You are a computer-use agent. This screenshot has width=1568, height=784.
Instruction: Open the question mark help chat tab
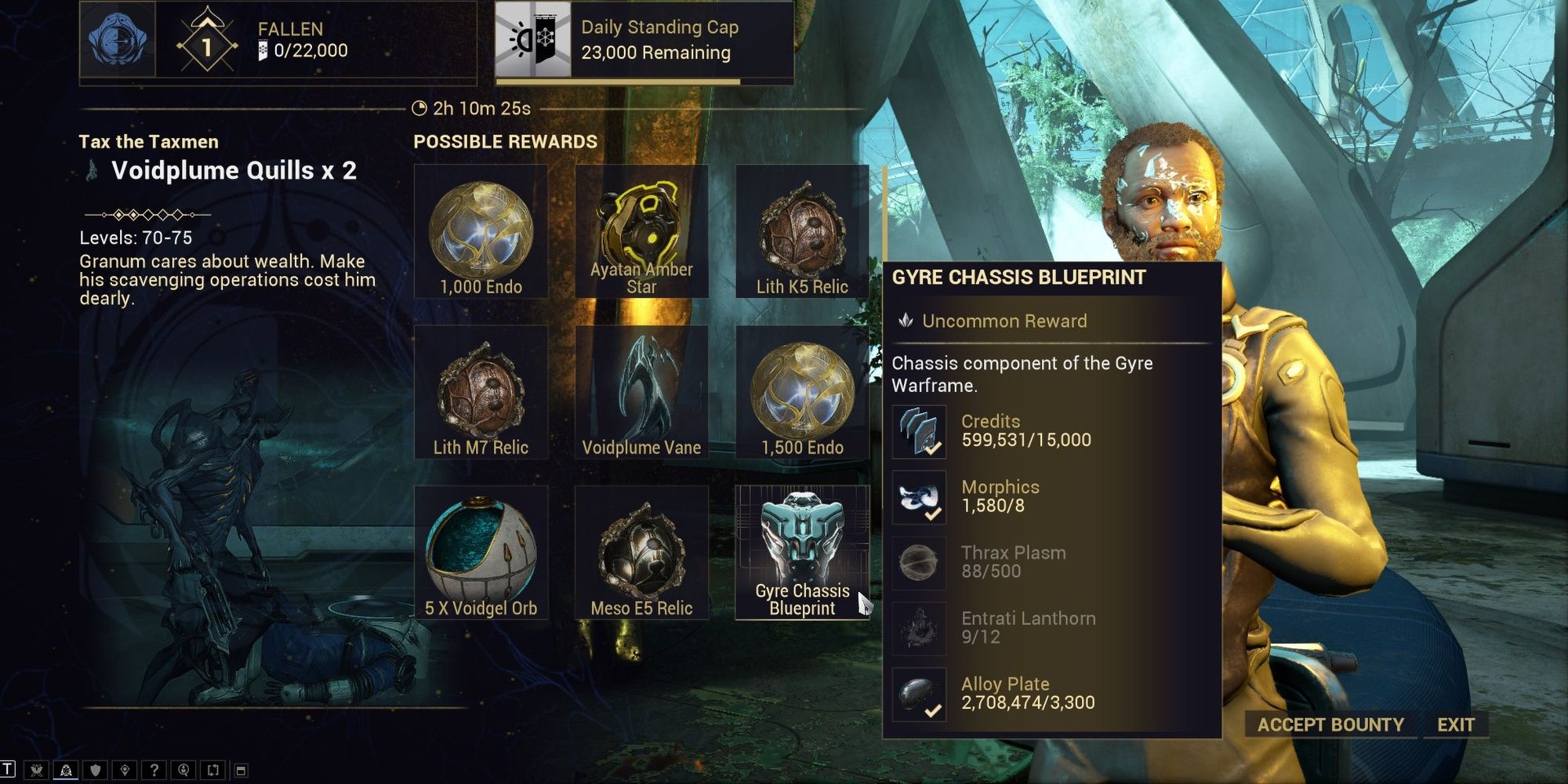(x=154, y=770)
